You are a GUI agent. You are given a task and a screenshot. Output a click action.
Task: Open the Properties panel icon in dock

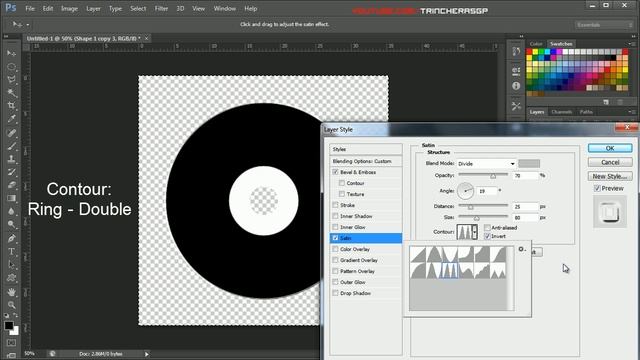click(x=516, y=71)
